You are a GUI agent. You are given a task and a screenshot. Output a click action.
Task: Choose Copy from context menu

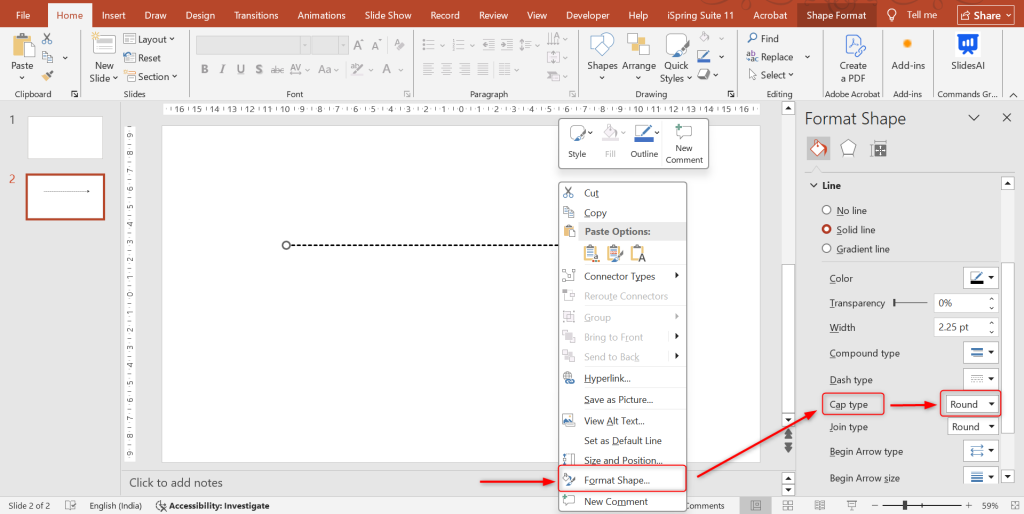622,213
